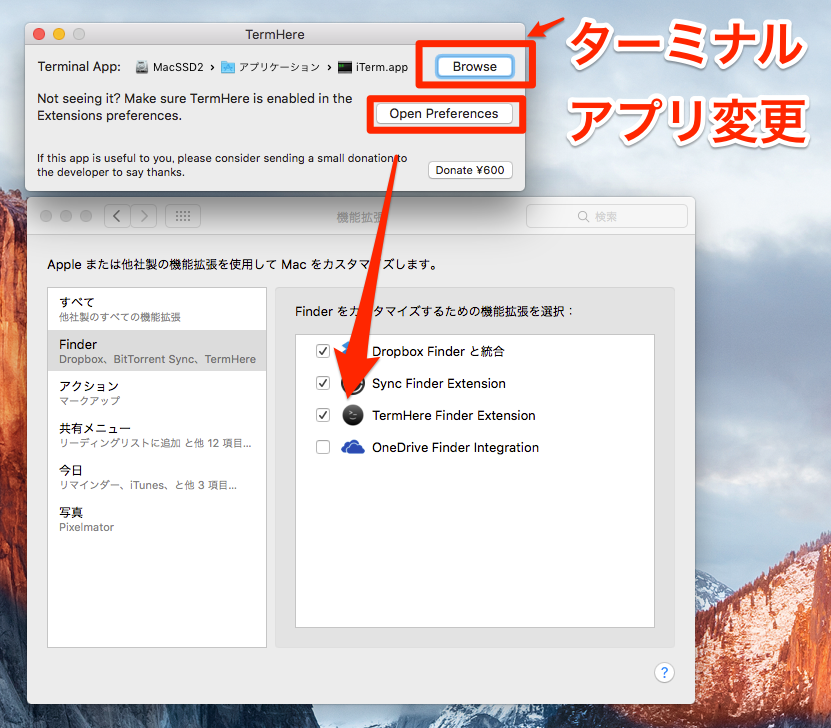Click the Donate ¥600 button
Image resolution: width=831 pixels, height=728 pixels.
[470, 170]
